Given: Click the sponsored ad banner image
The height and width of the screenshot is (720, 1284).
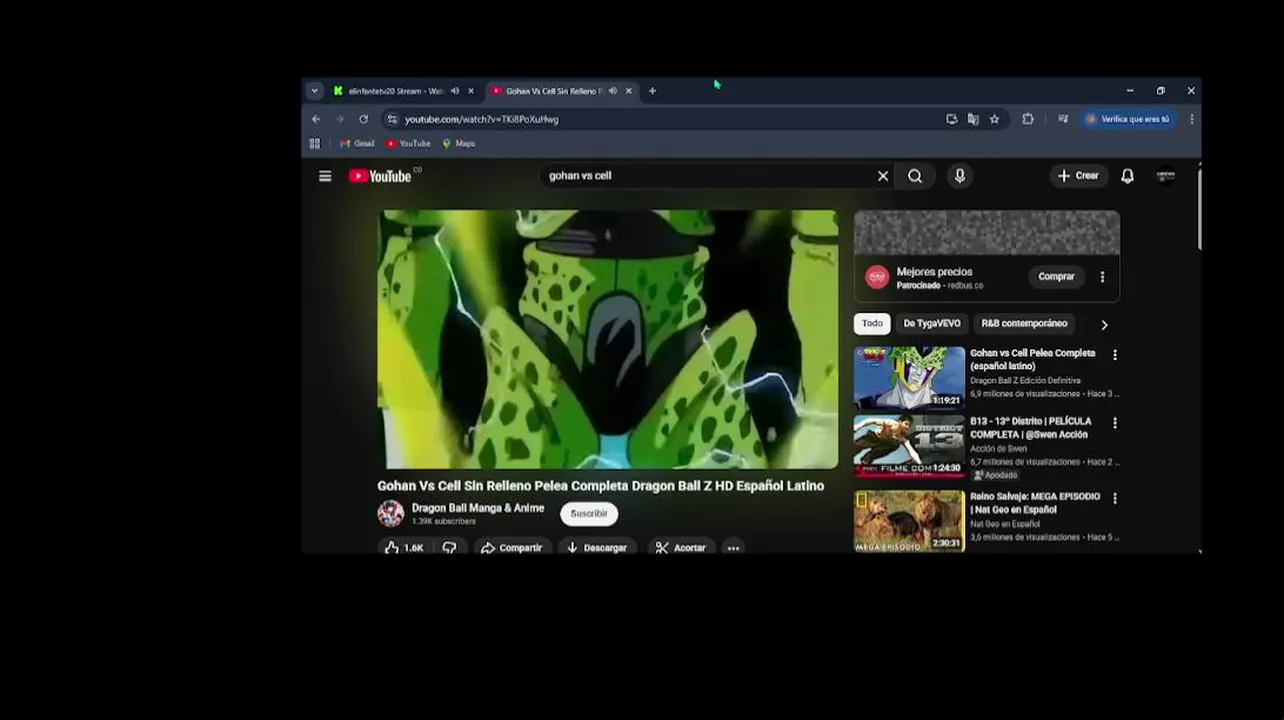Looking at the screenshot, I should coord(987,233).
